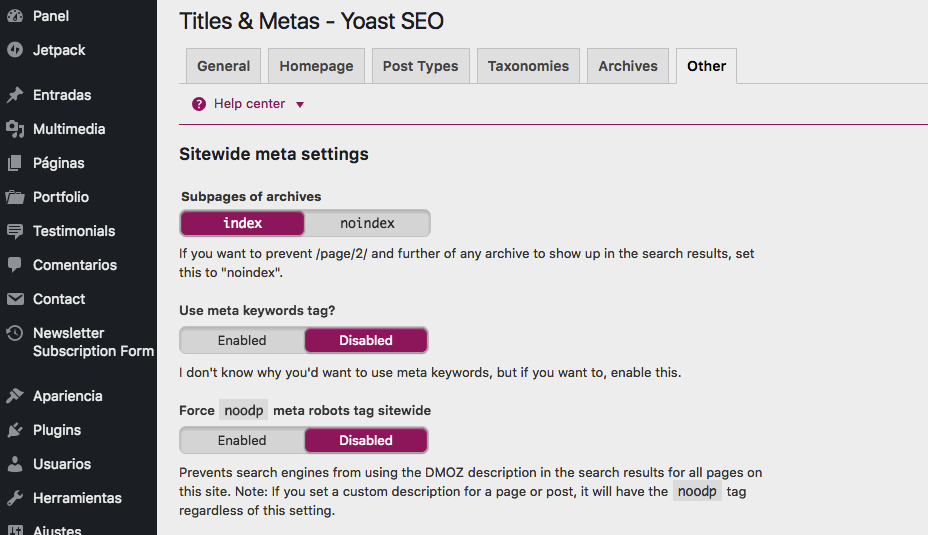
Task: Go to the Homepage tab
Action: tap(316, 66)
